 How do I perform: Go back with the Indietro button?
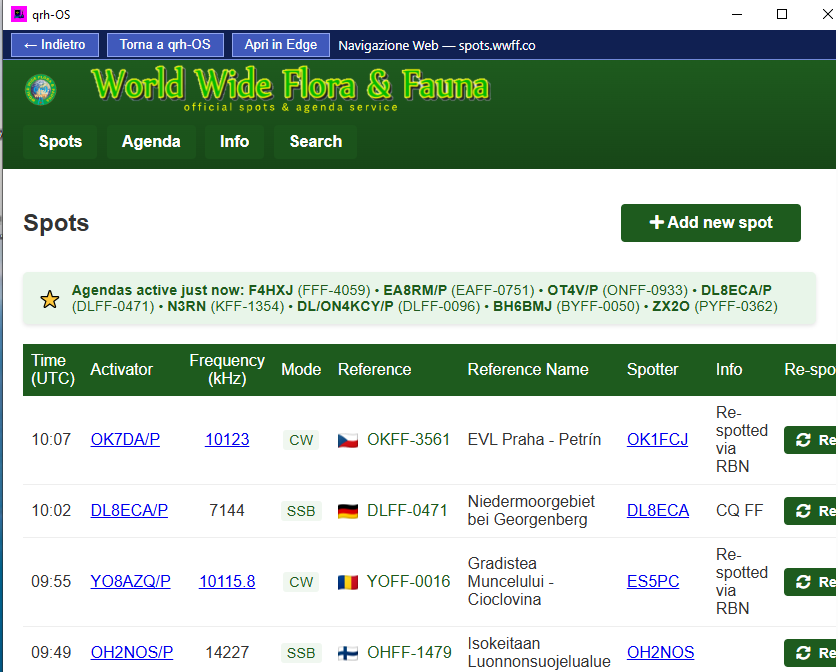(x=55, y=45)
